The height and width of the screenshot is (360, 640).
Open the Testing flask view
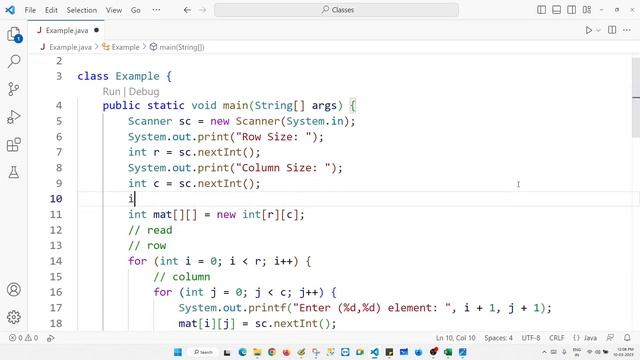[x=14, y=172]
